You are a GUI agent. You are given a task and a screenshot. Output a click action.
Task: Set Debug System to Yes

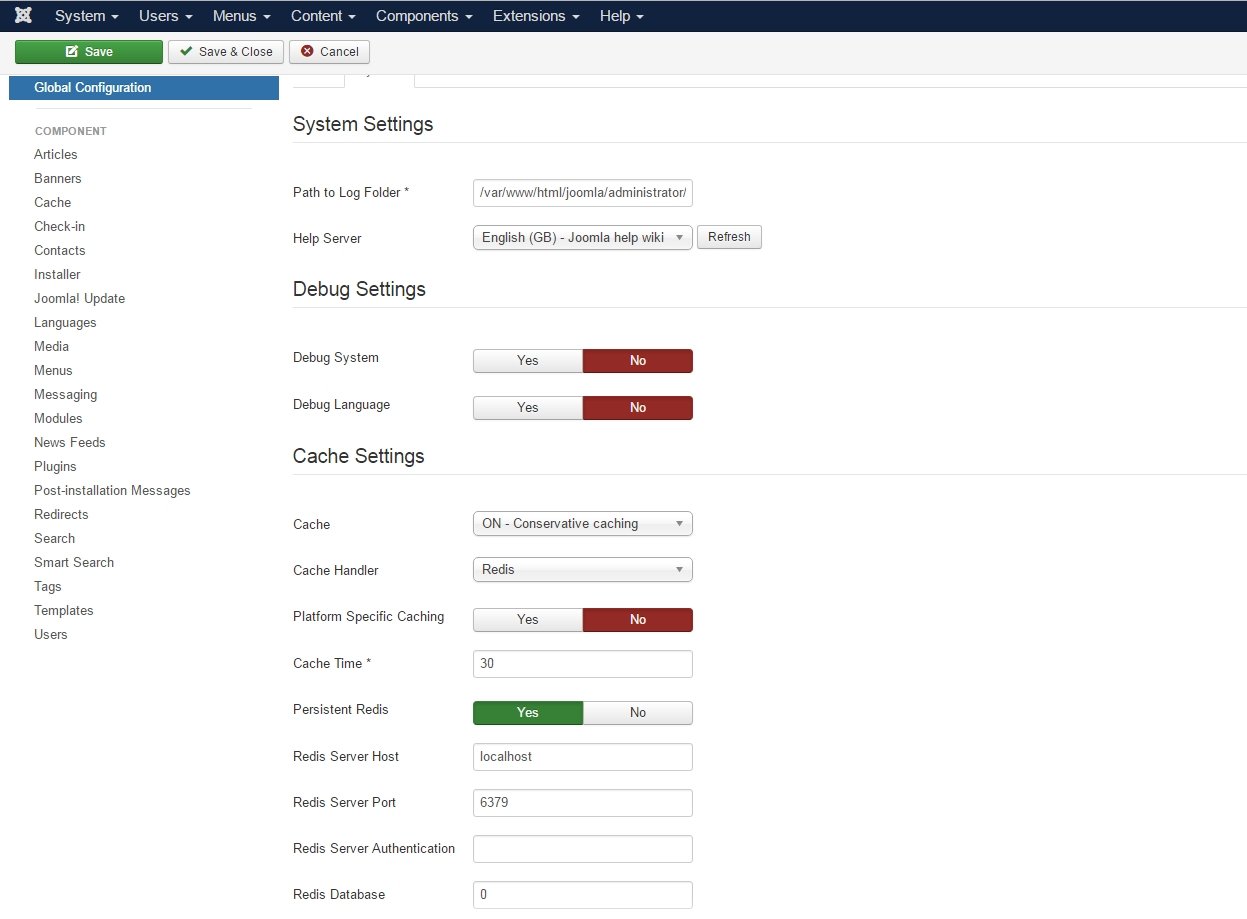tap(527, 361)
